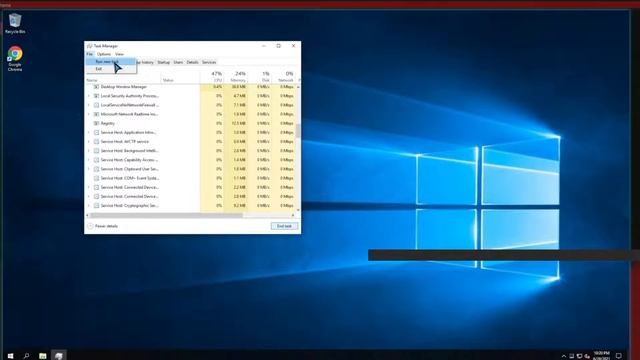Click the vertical scrollbar thumb in process list
Viewport: 640px width, 360px height.
pyautogui.click(x=298, y=131)
